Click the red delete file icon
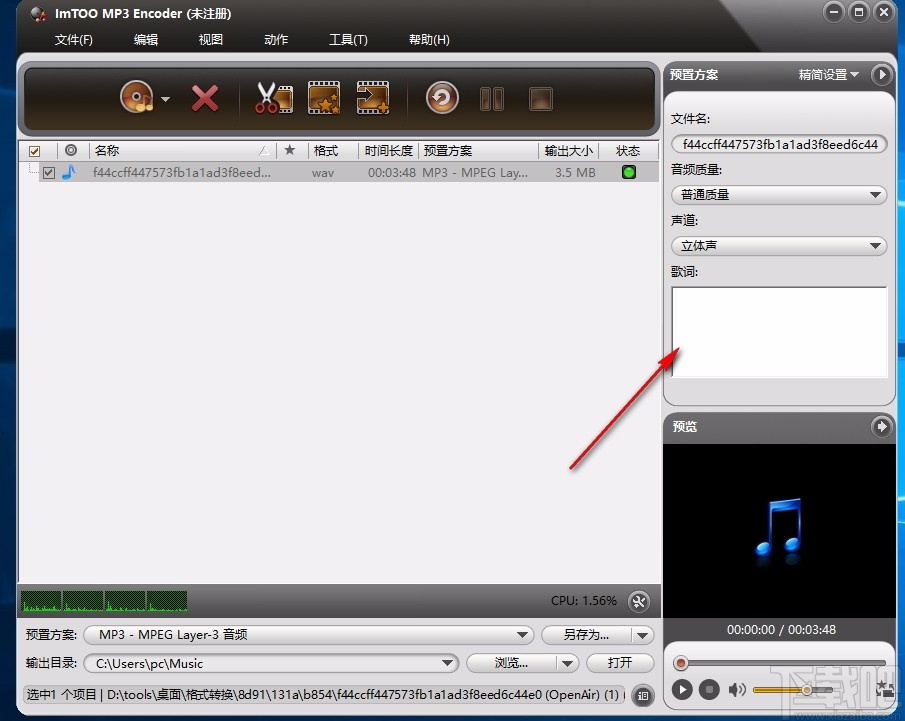The width and height of the screenshot is (905, 721). pyautogui.click(x=203, y=98)
